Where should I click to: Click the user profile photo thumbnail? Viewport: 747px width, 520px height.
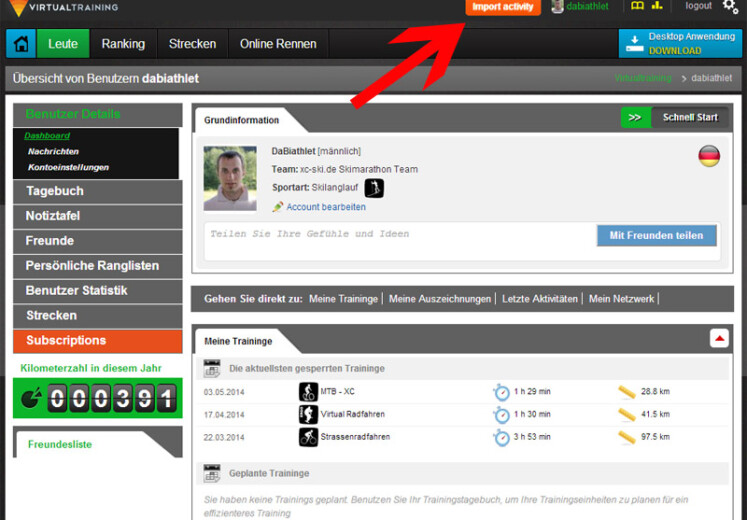pos(230,178)
